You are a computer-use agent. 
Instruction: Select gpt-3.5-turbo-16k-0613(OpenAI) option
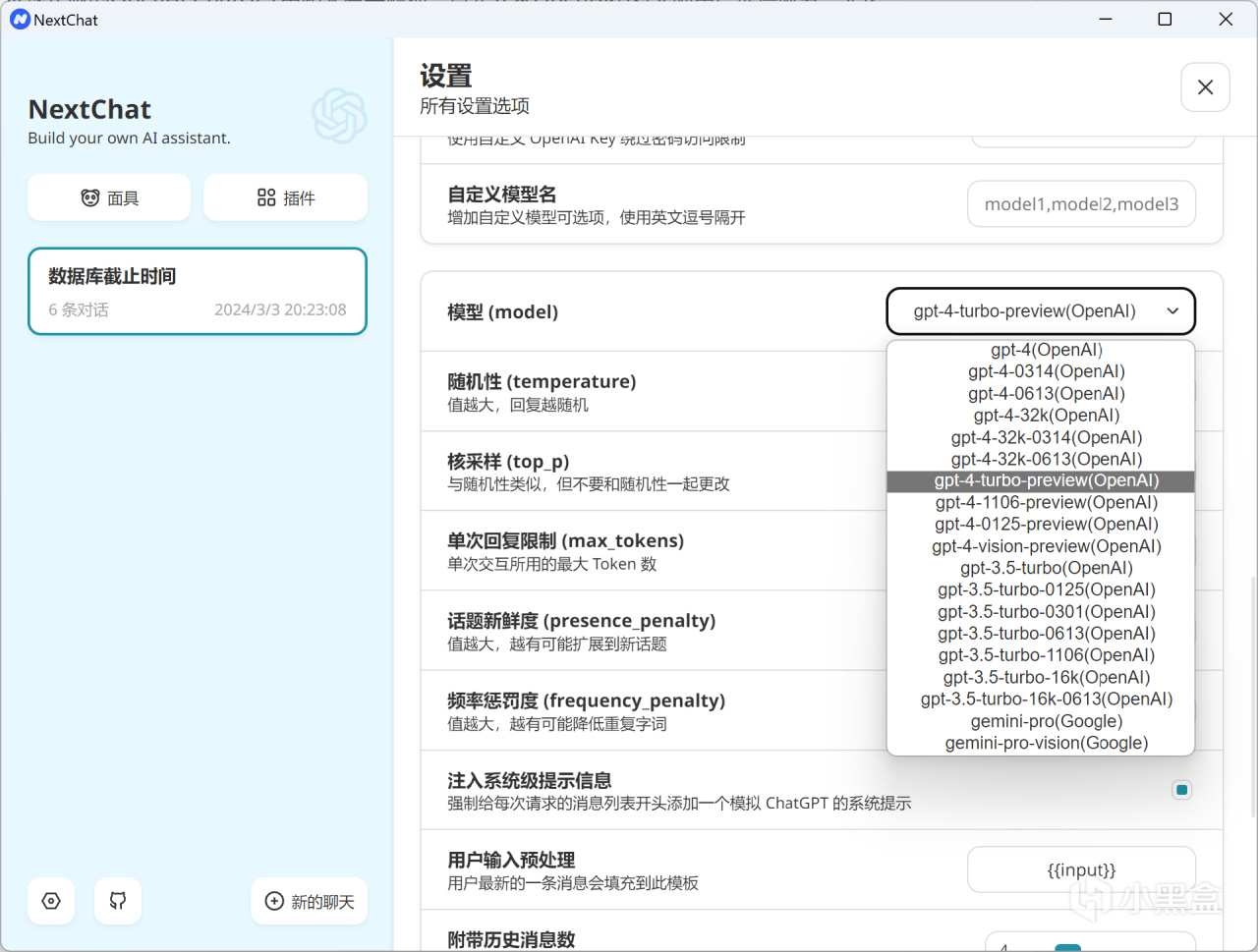(1041, 699)
